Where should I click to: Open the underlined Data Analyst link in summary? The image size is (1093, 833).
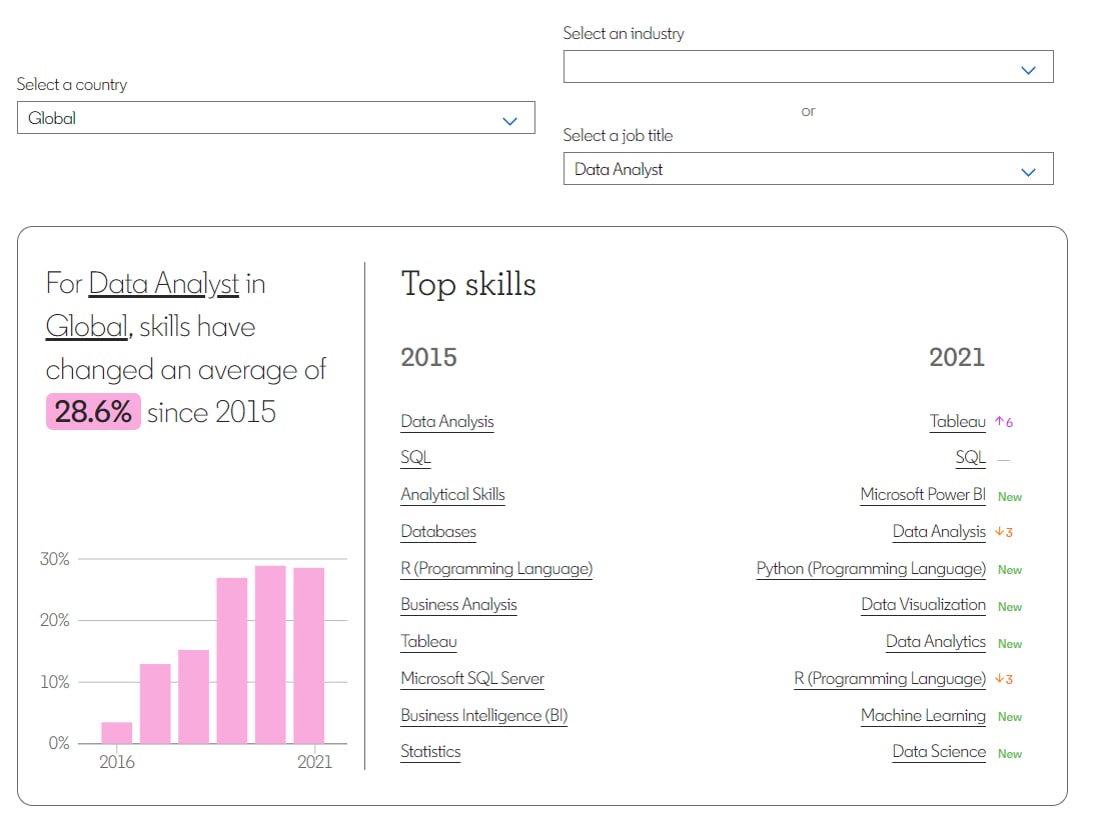tap(164, 284)
